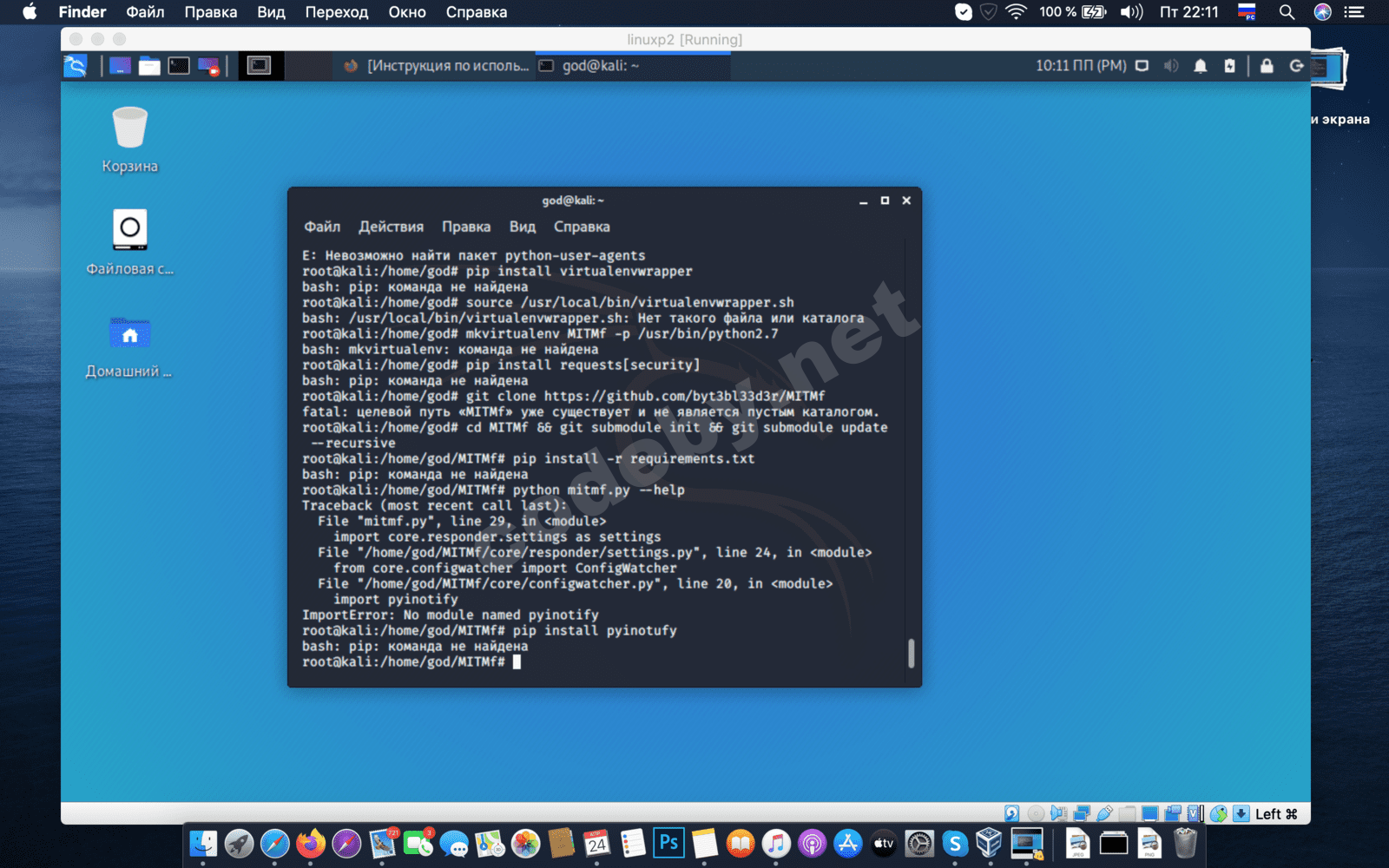
Task: Click the 'Traceback (most recent call last):' line
Action: pyautogui.click(x=434, y=506)
